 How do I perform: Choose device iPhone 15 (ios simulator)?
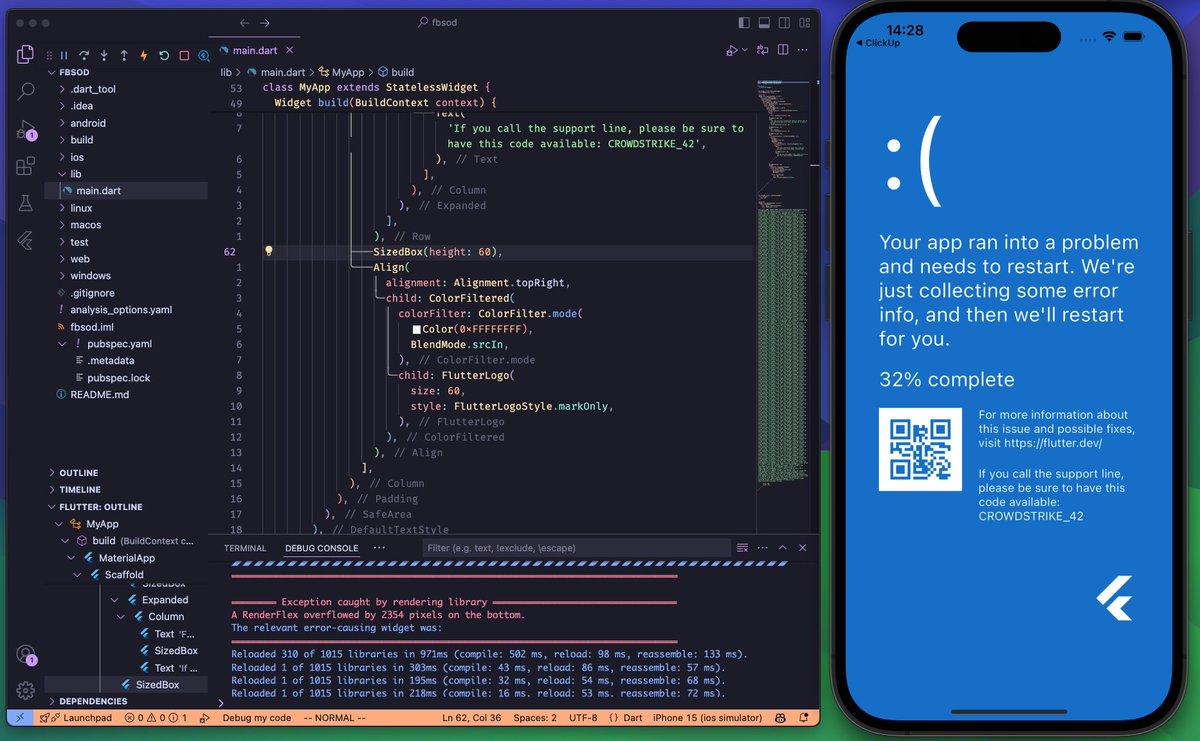point(707,718)
